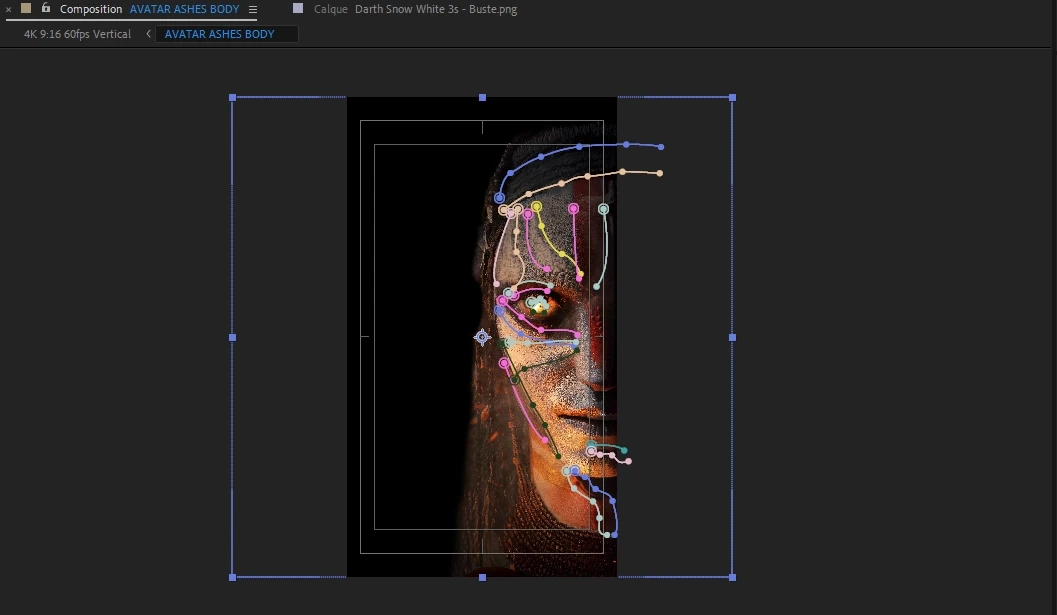
Task: Click the lavender Calque label square
Action: point(298,8)
